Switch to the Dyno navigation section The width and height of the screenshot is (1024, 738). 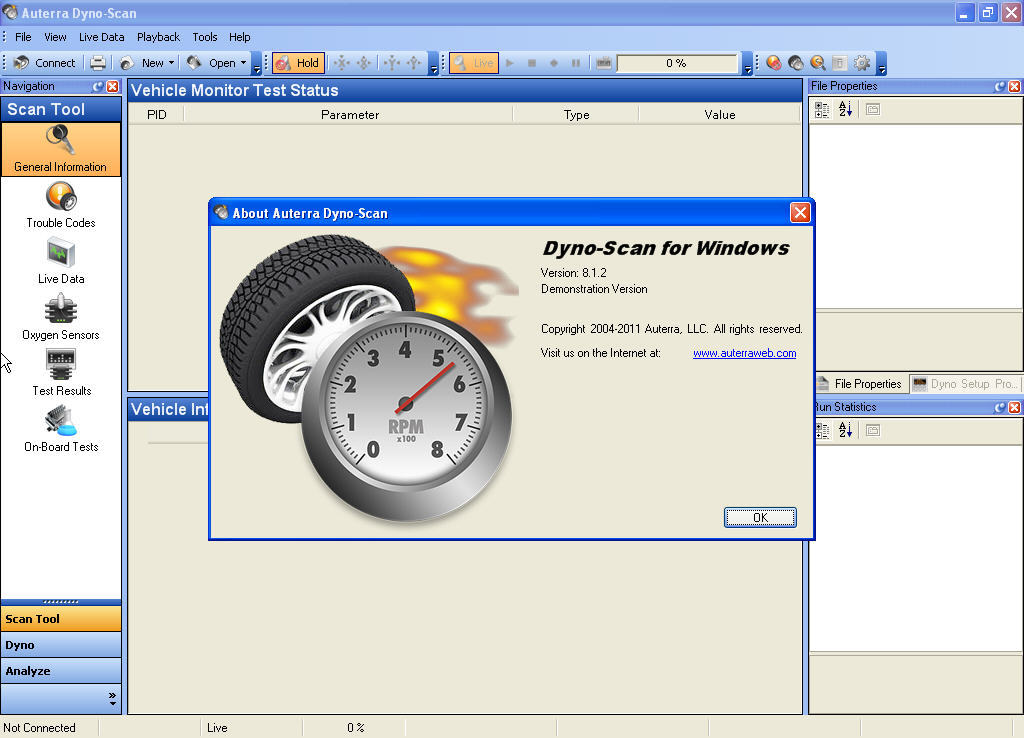61,645
